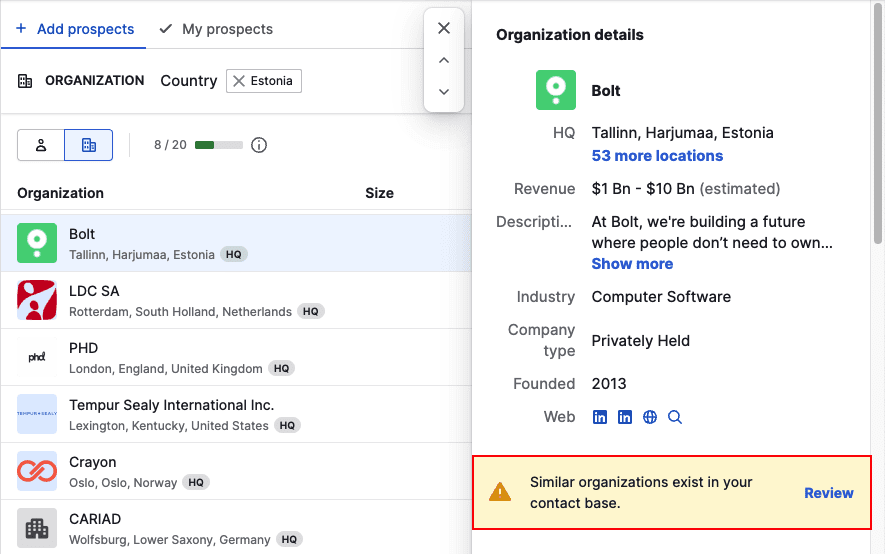885x554 pixels.
Task: Go to previous organization with up chevron
Action: (444, 60)
